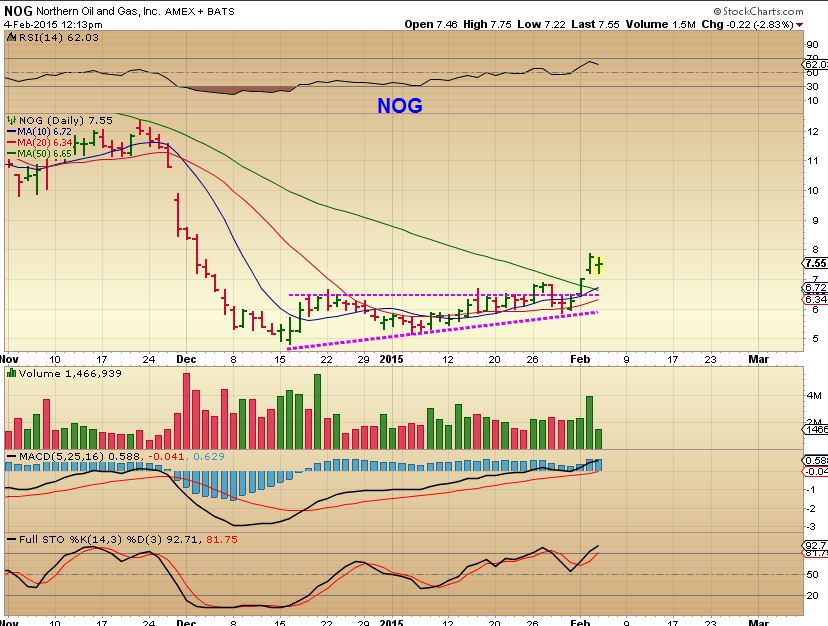Image resolution: width=828 pixels, height=626 pixels.
Task: Select the NOG (Daily) 7.55 legend label
Action: (x=65, y=120)
